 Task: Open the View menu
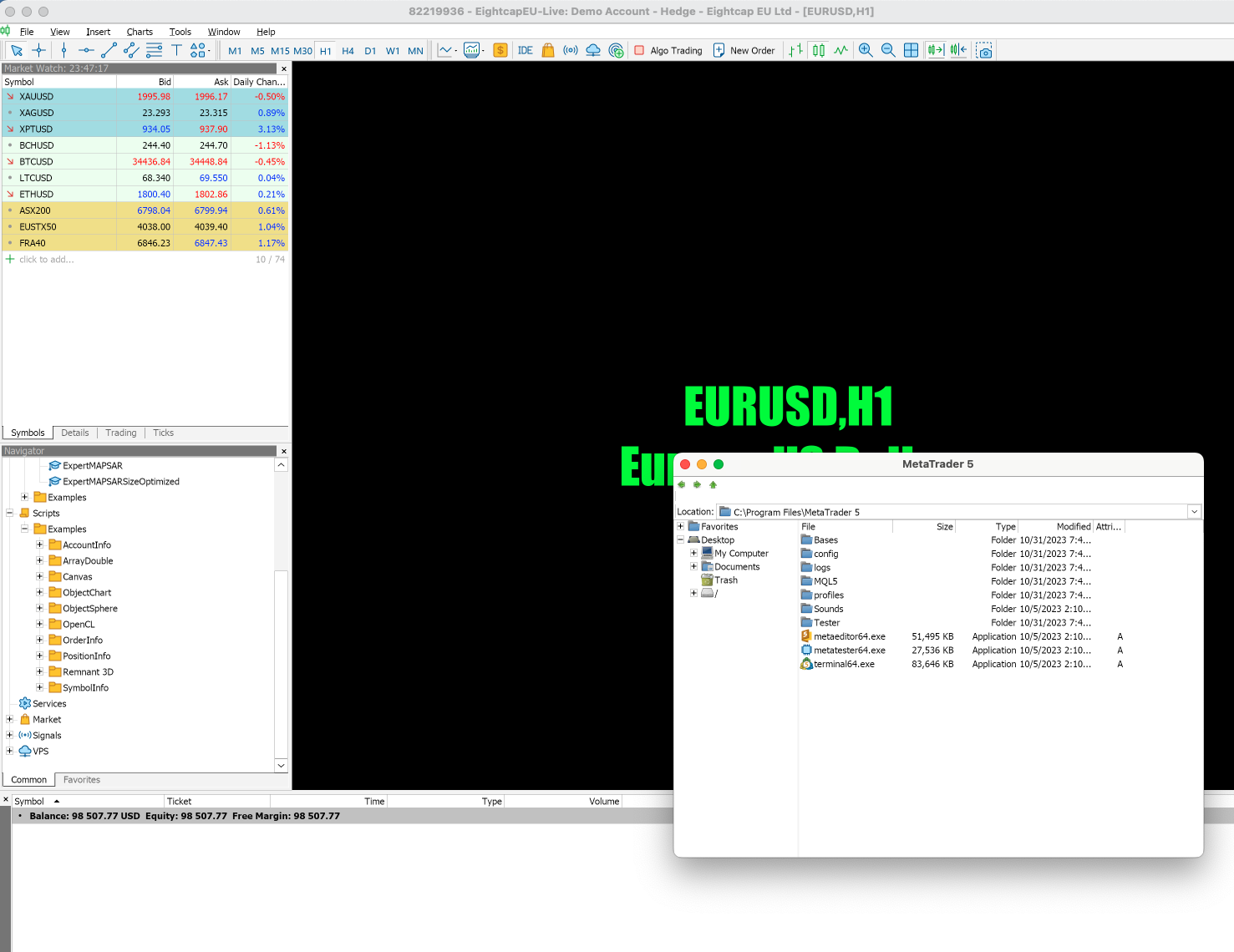(x=60, y=32)
